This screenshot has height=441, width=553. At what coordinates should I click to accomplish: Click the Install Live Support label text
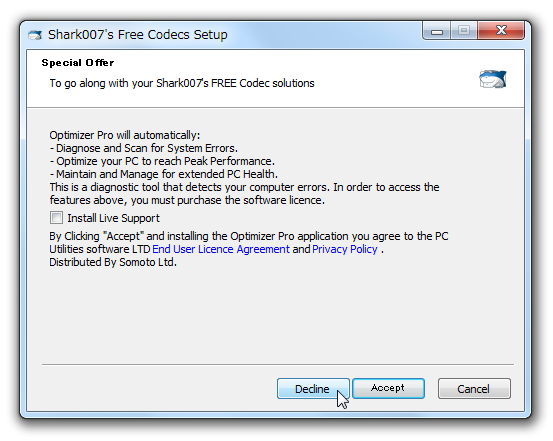tap(114, 218)
